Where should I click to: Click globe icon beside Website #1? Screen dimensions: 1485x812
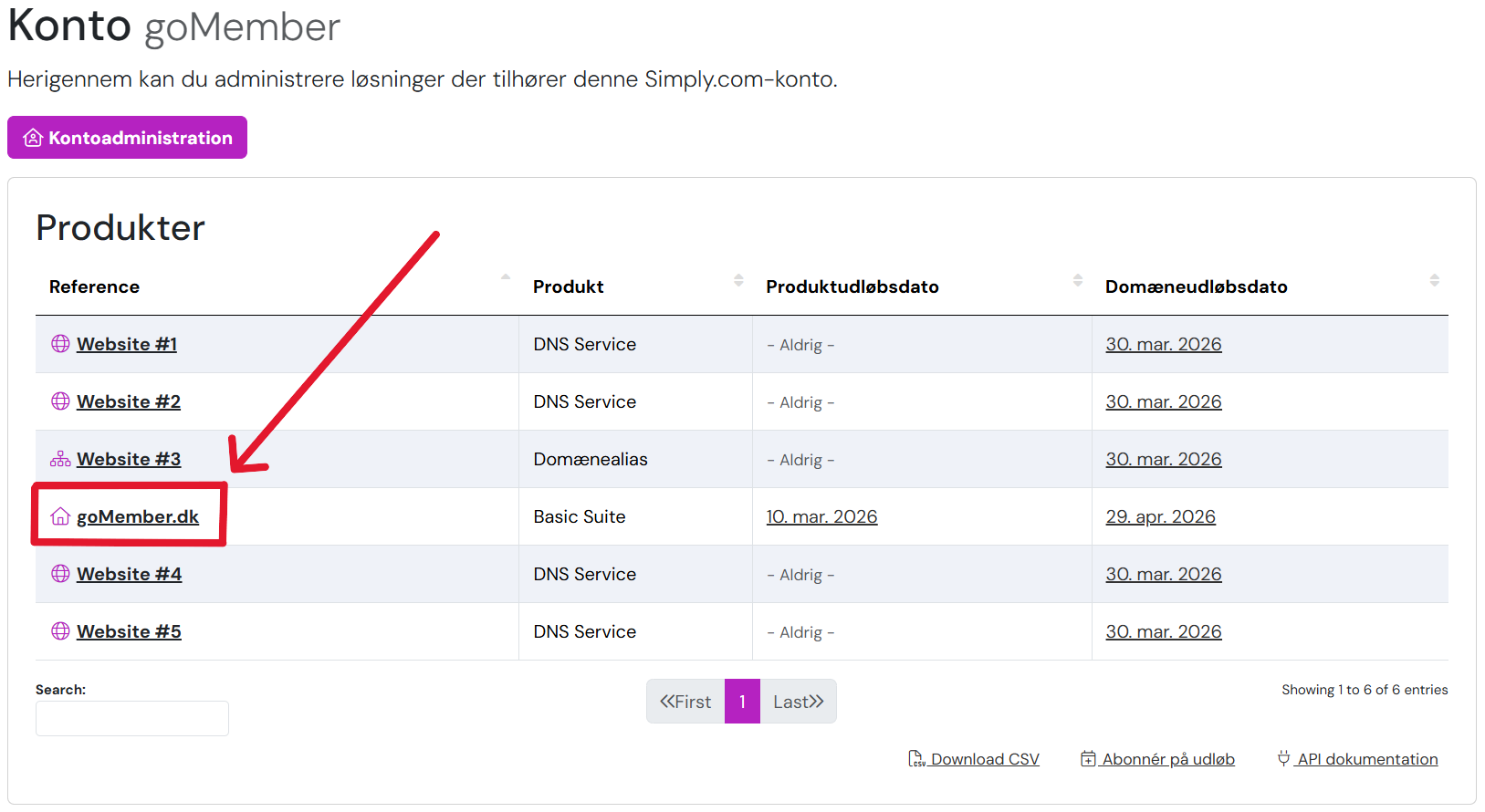point(60,343)
